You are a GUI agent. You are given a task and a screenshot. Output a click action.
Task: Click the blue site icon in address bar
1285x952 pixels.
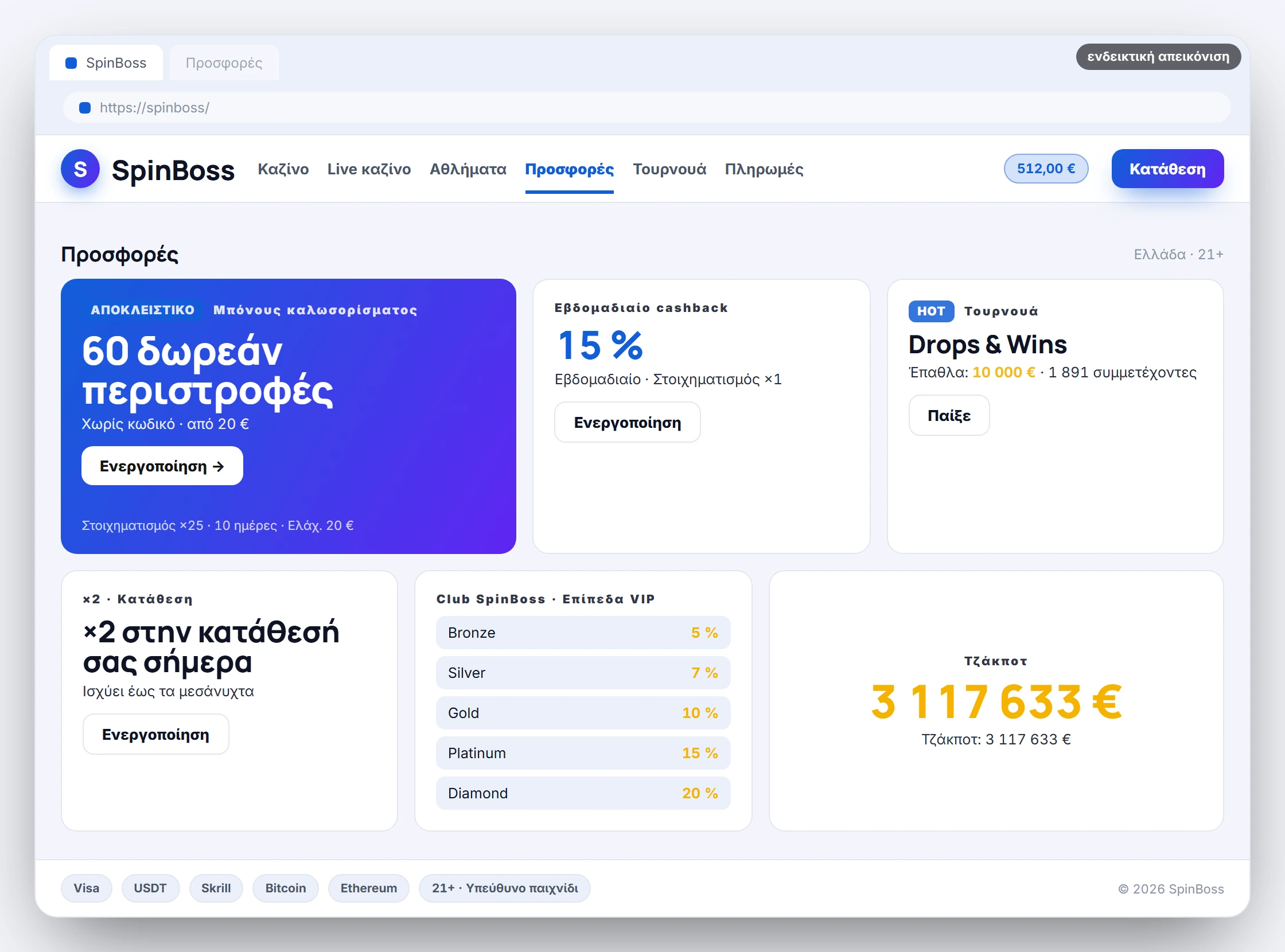pyautogui.click(x=85, y=108)
